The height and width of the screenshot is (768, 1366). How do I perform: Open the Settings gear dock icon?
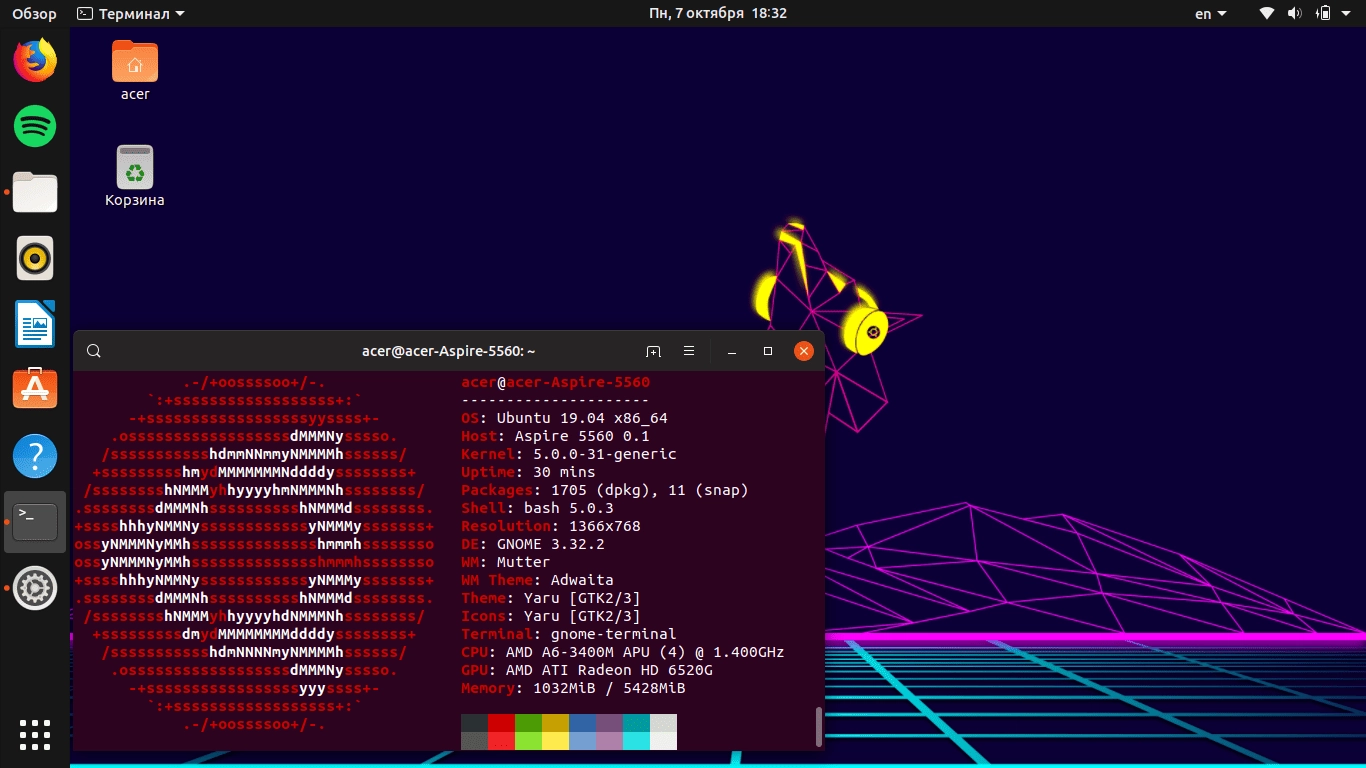pos(35,588)
